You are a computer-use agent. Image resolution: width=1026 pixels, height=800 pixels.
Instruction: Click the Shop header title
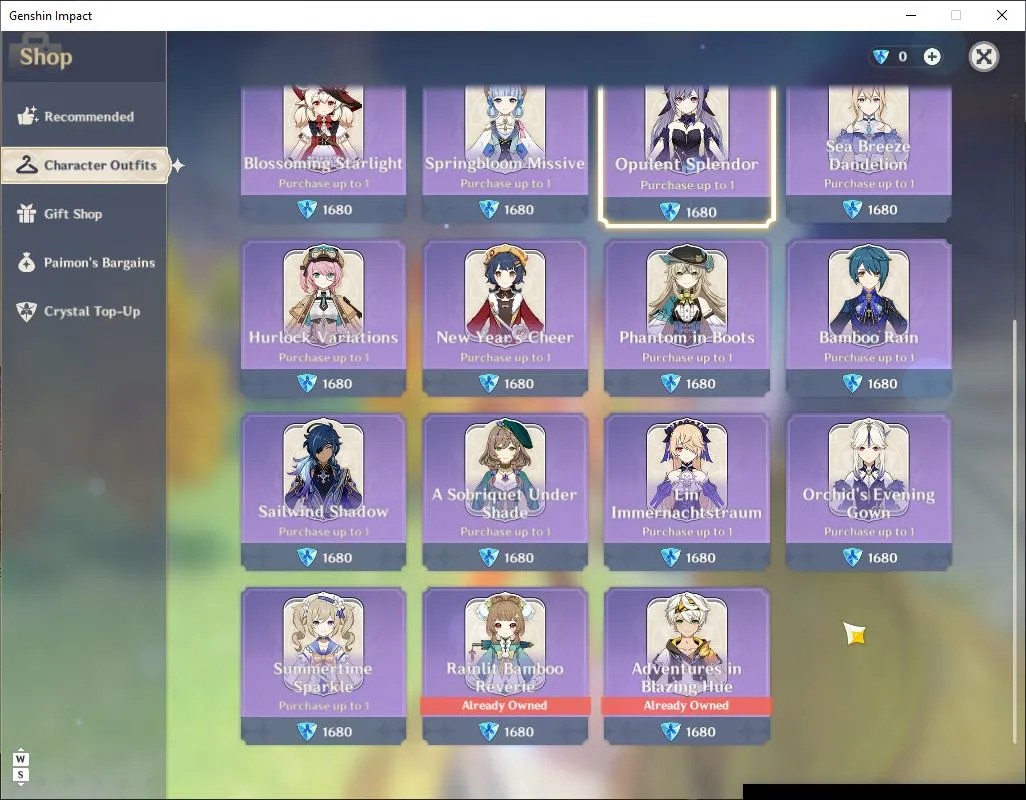pyautogui.click(x=46, y=57)
